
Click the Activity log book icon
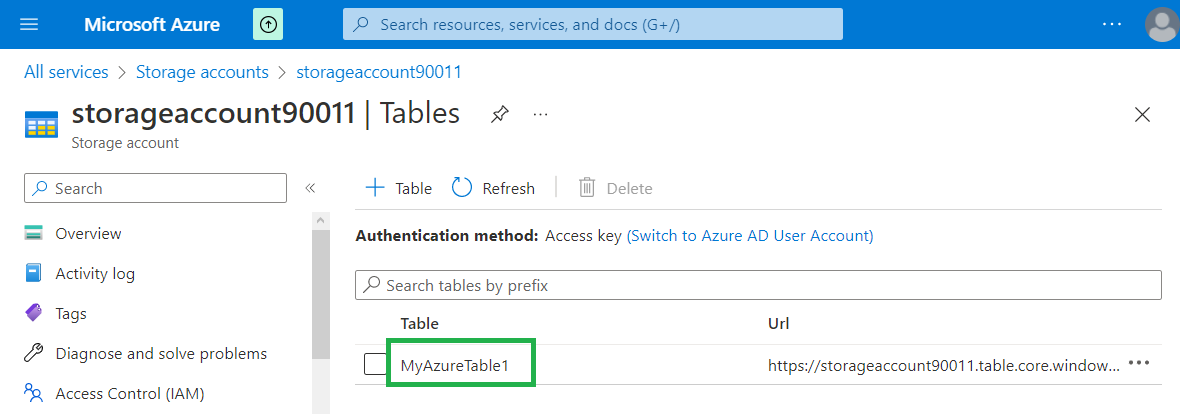point(33,272)
